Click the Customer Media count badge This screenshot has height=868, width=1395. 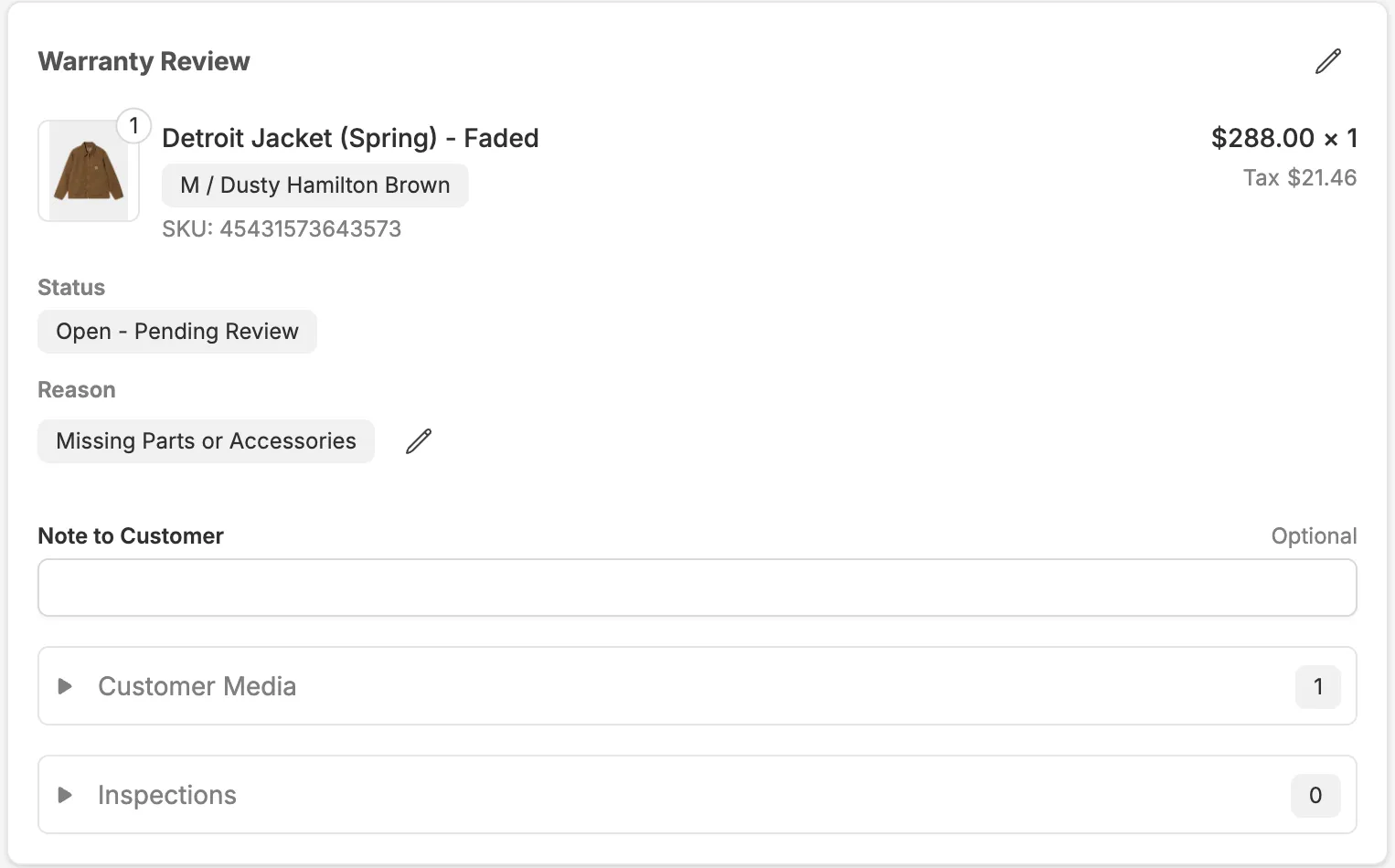point(1317,687)
